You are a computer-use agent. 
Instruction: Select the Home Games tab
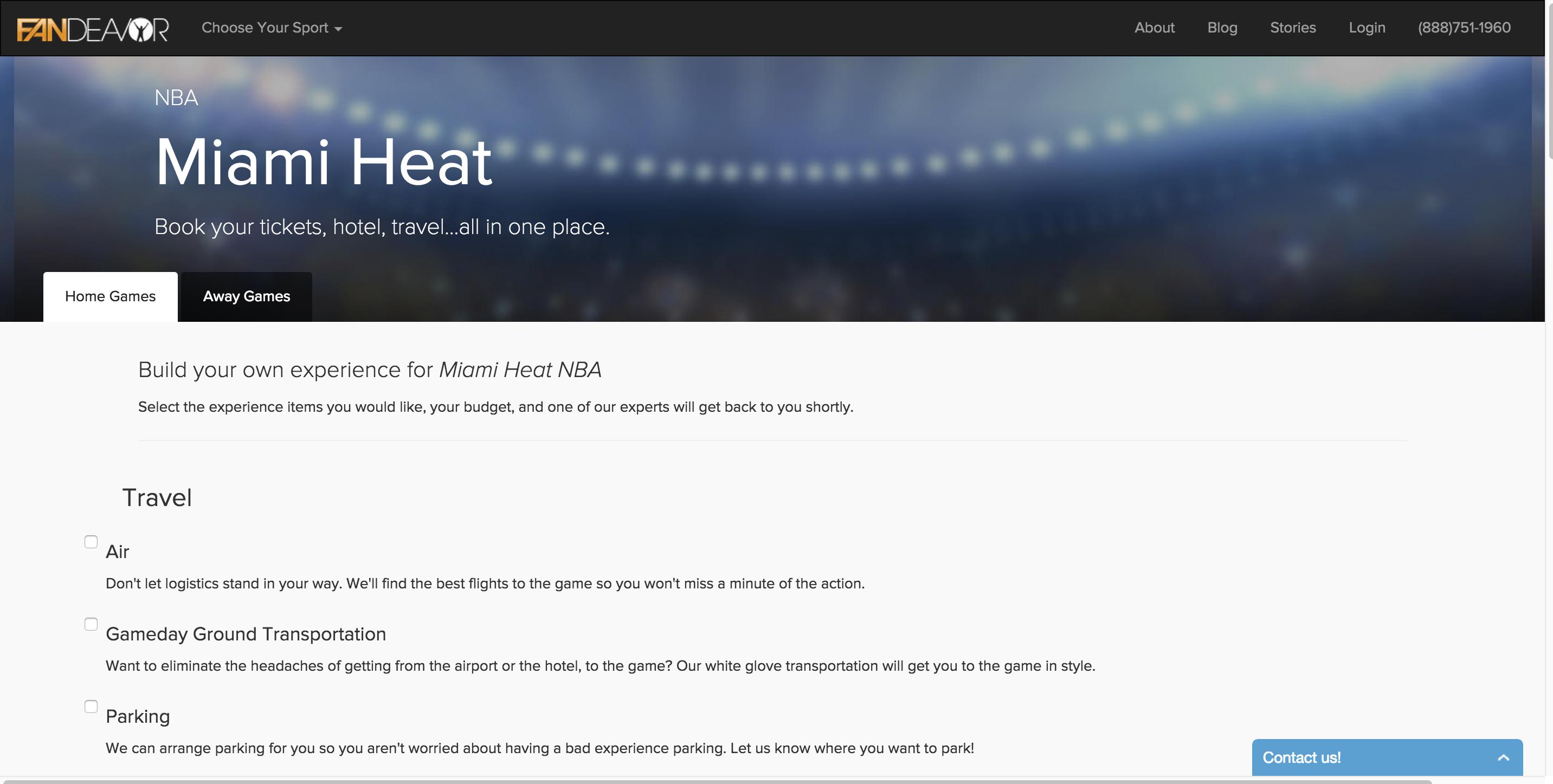tap(111, 296)
